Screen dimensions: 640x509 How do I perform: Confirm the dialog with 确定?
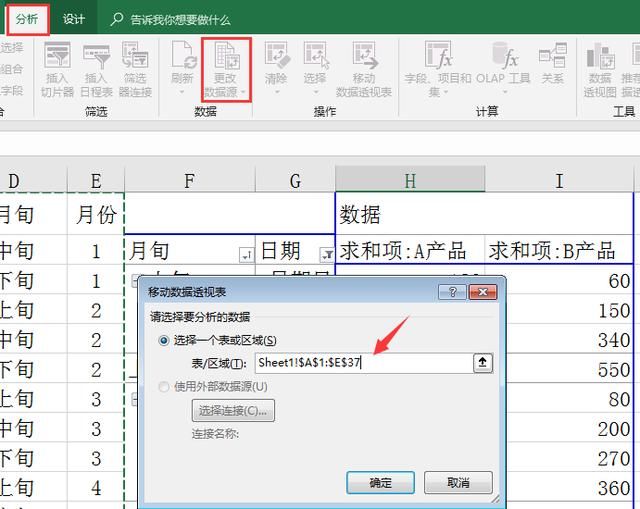point(380,483)
